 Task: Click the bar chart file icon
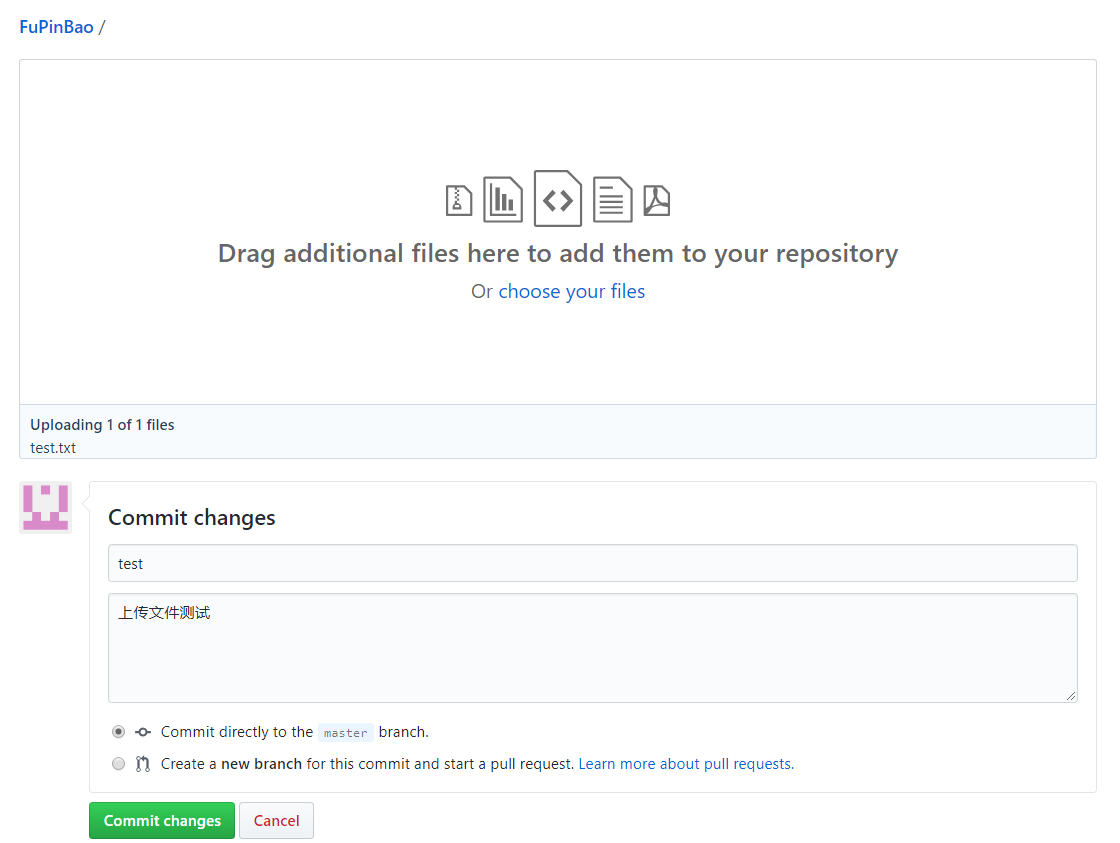tap(503, 199)
